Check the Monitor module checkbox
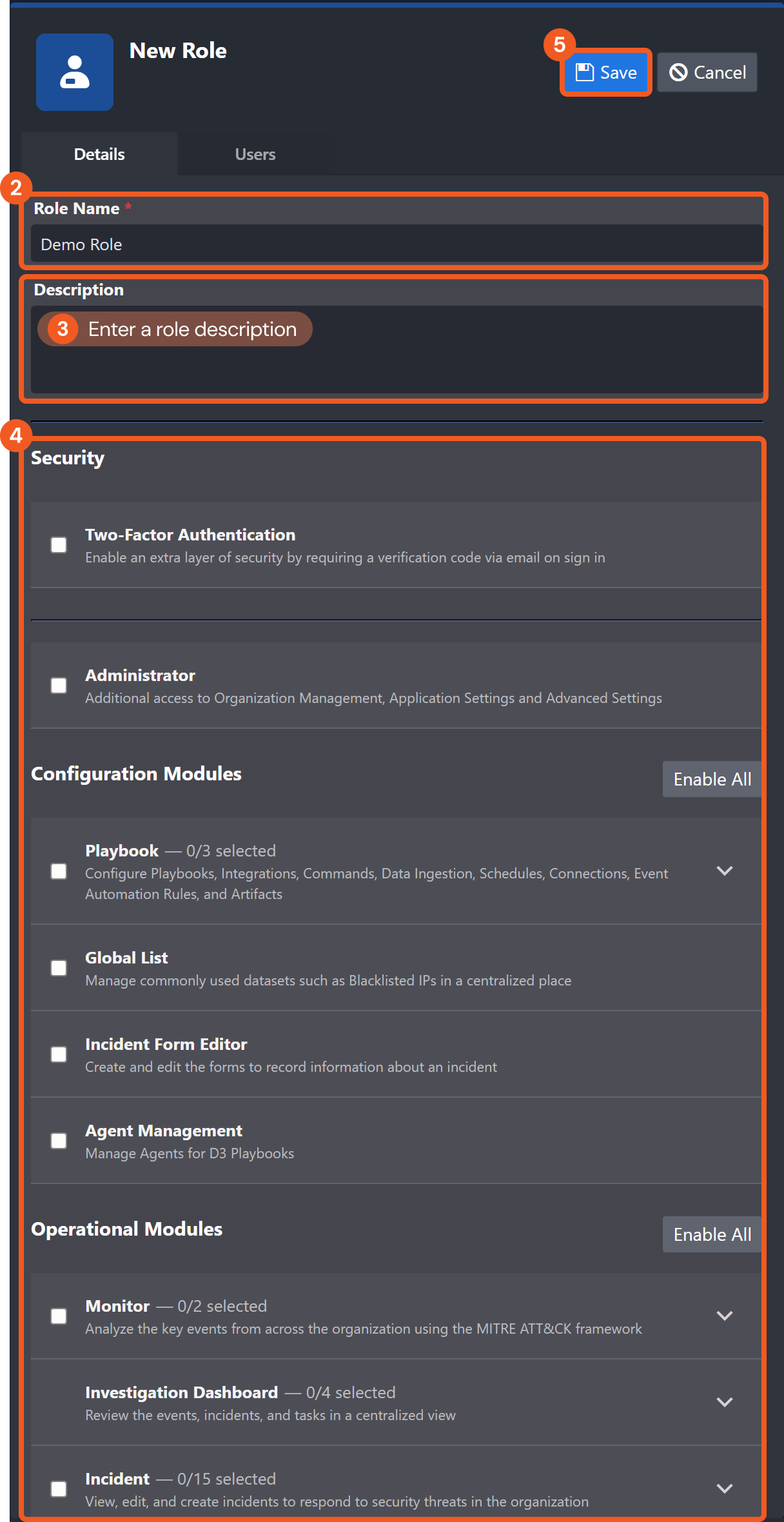Image resolution: width=784 pixels, height=1522 pixels. click(x=59, y=1316)
